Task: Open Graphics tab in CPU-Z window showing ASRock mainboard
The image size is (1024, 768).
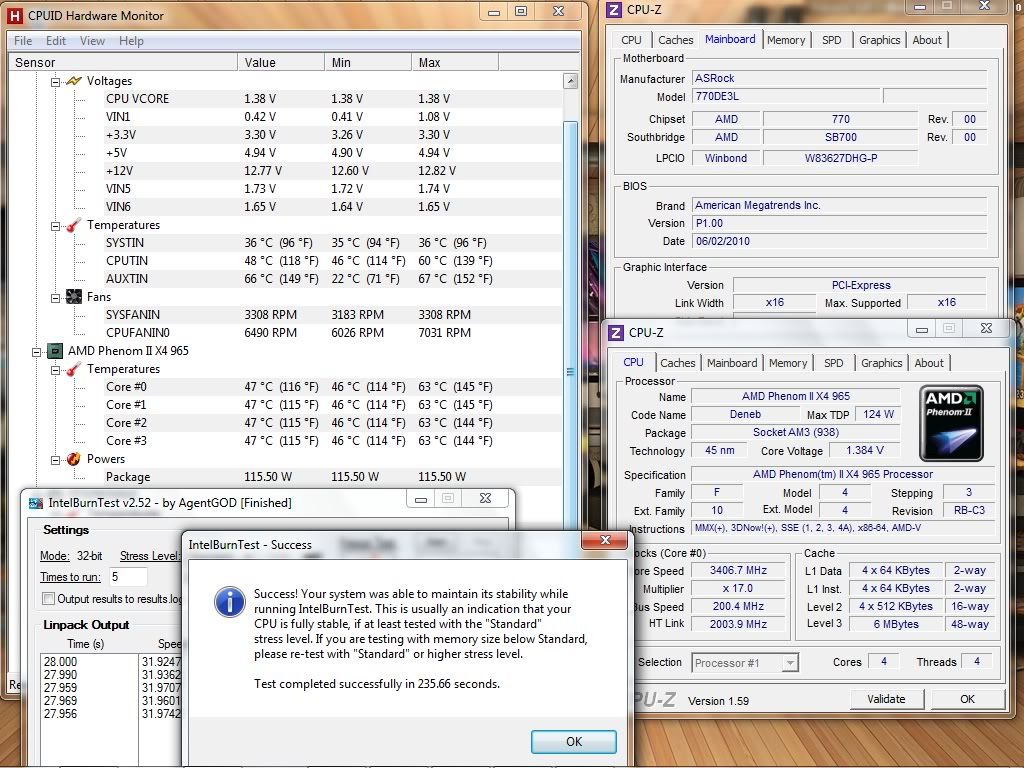Action: click(x=879, y=40)
